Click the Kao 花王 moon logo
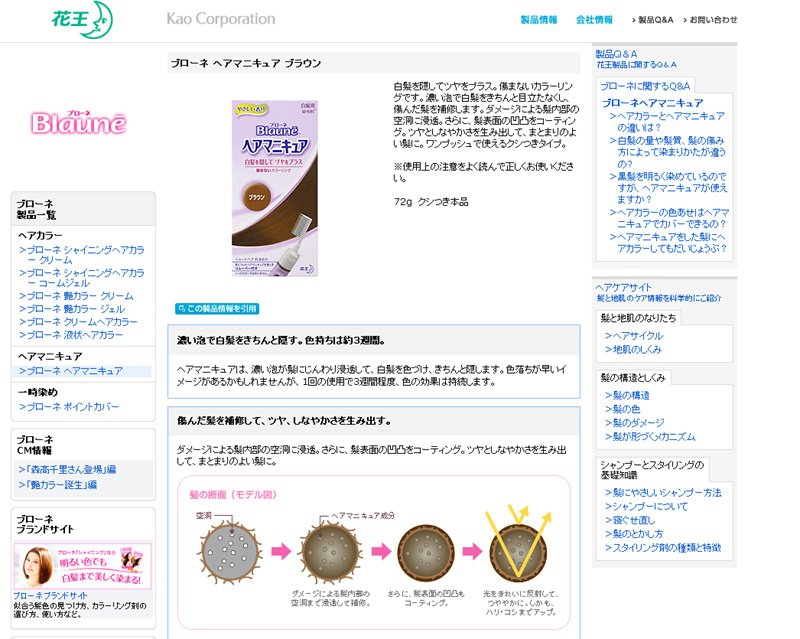The height and width of the screenshot is (639, 800). click(x=83, y=19)
